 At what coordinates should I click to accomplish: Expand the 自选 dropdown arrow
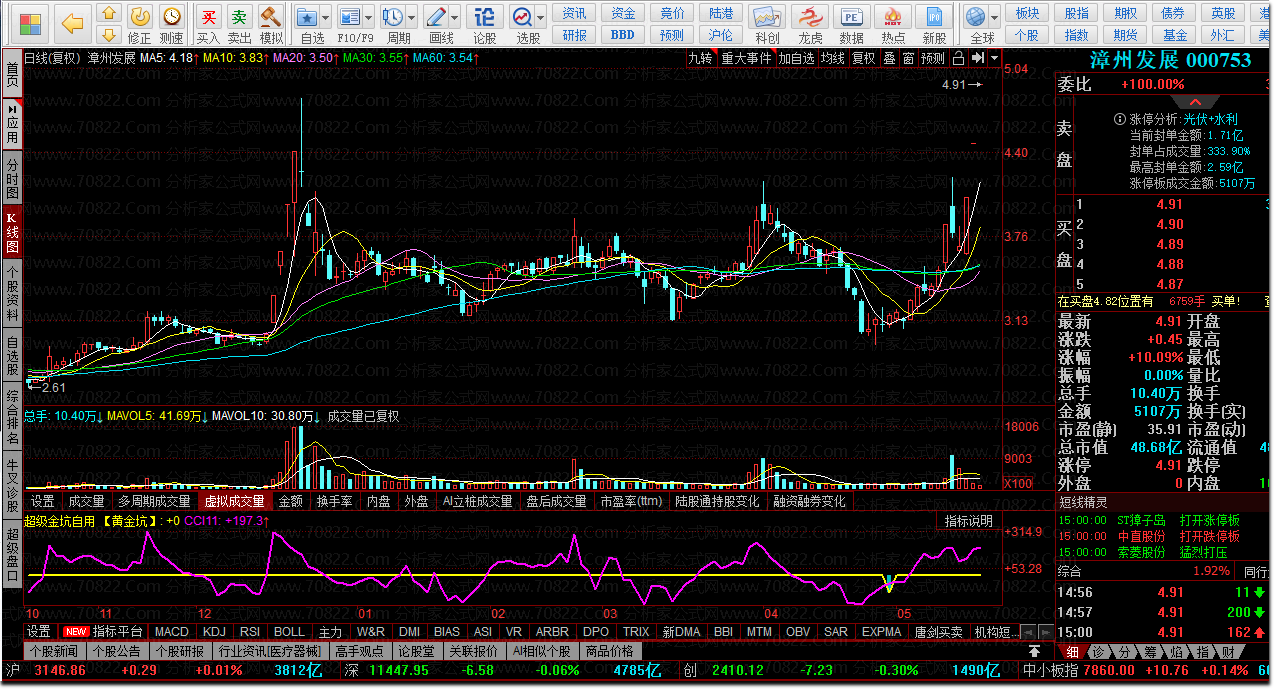coord(328,18)
